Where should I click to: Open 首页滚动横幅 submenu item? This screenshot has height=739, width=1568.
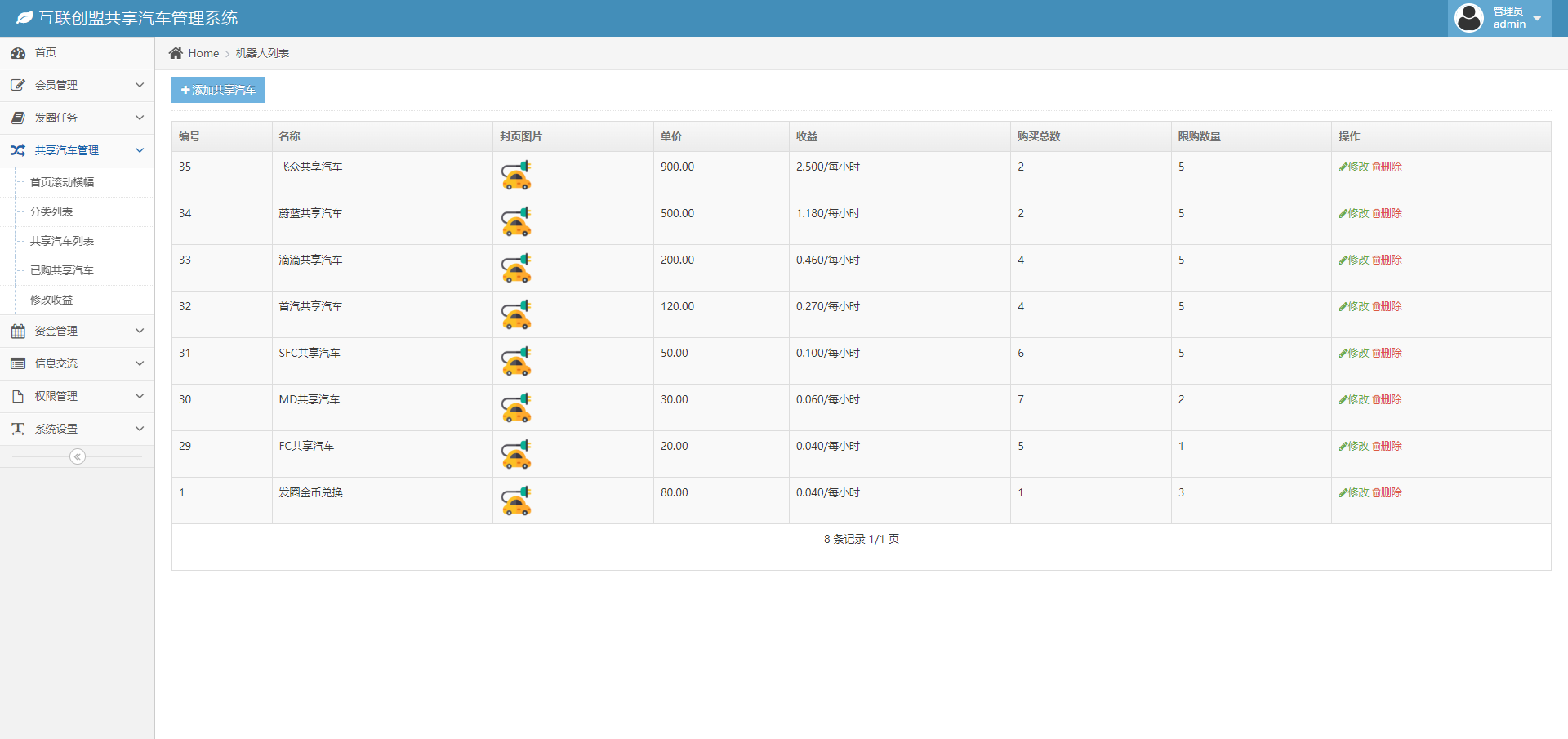pos(62,182)
